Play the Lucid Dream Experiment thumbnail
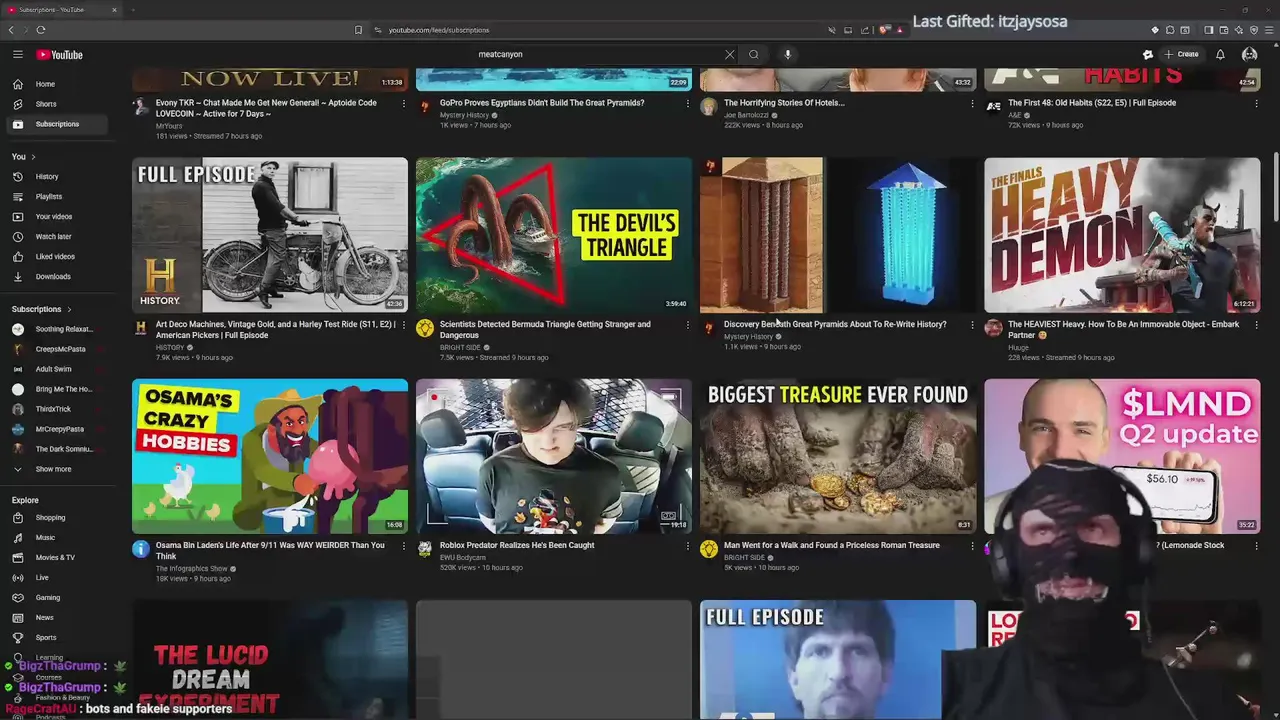The width and height of the screenshot is (1280, 720). point(270,660)
